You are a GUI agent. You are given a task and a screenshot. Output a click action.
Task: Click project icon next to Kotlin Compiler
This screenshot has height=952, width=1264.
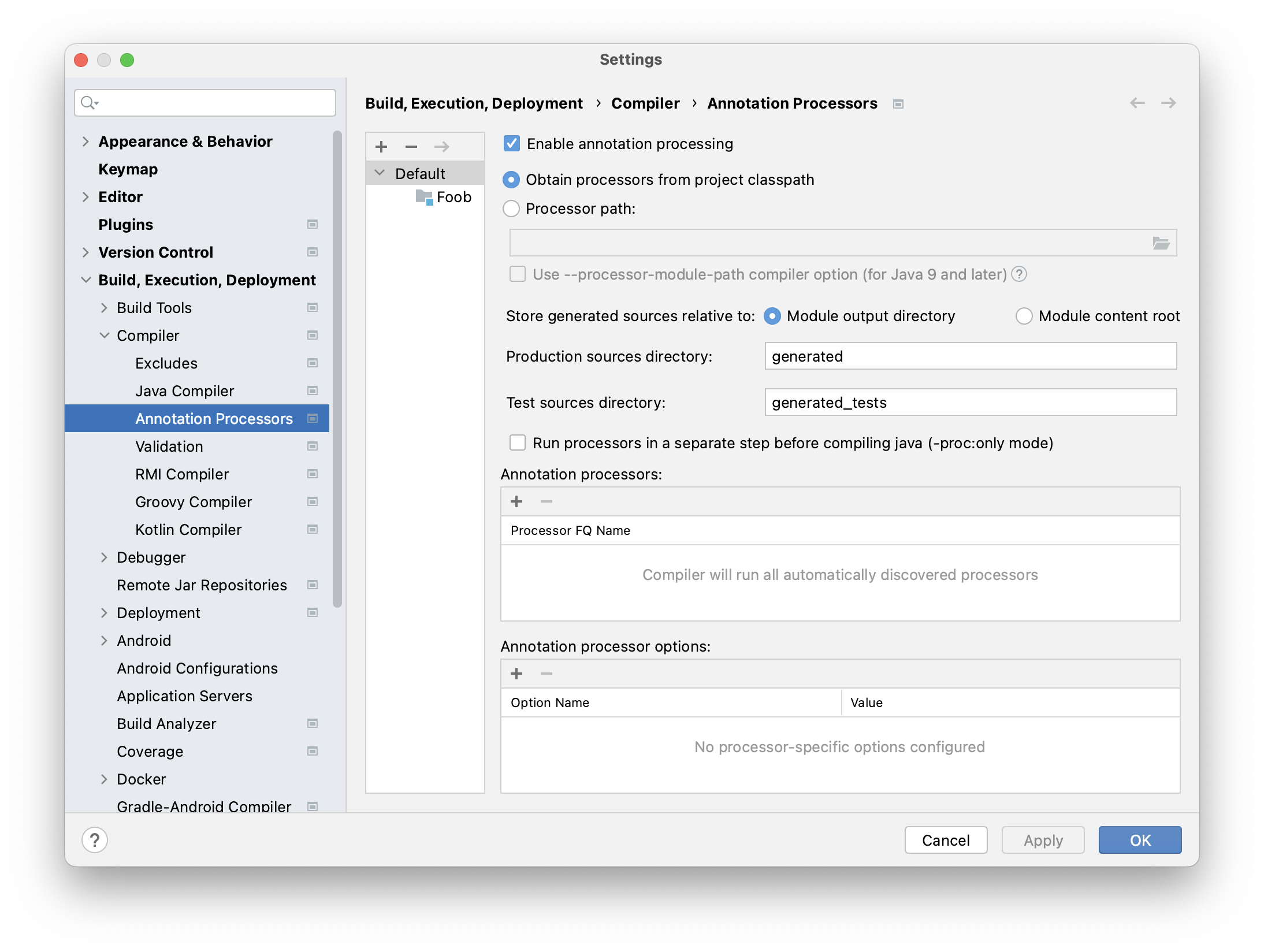click(x=313, y=529)
